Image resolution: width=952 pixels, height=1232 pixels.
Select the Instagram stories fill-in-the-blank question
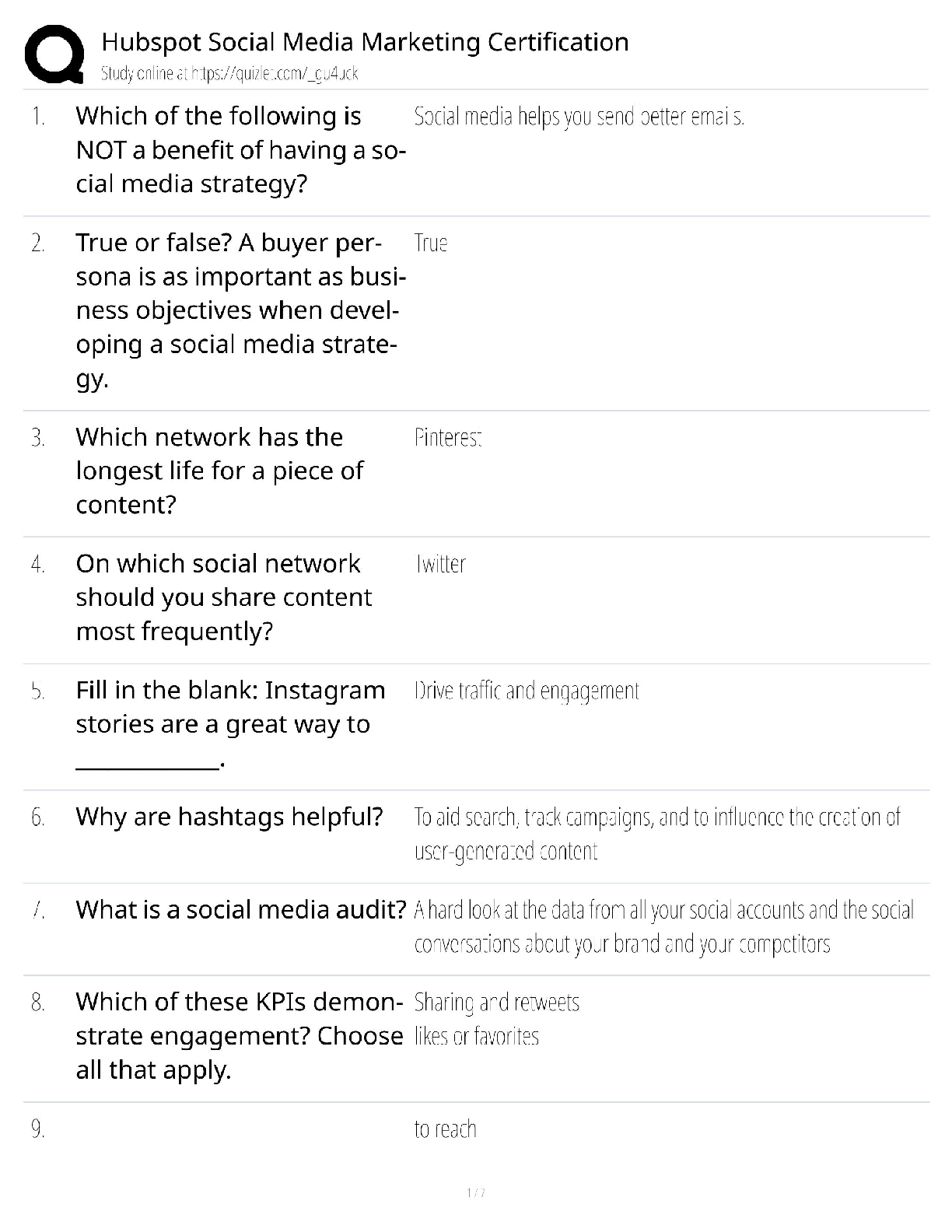coord(230,724)
